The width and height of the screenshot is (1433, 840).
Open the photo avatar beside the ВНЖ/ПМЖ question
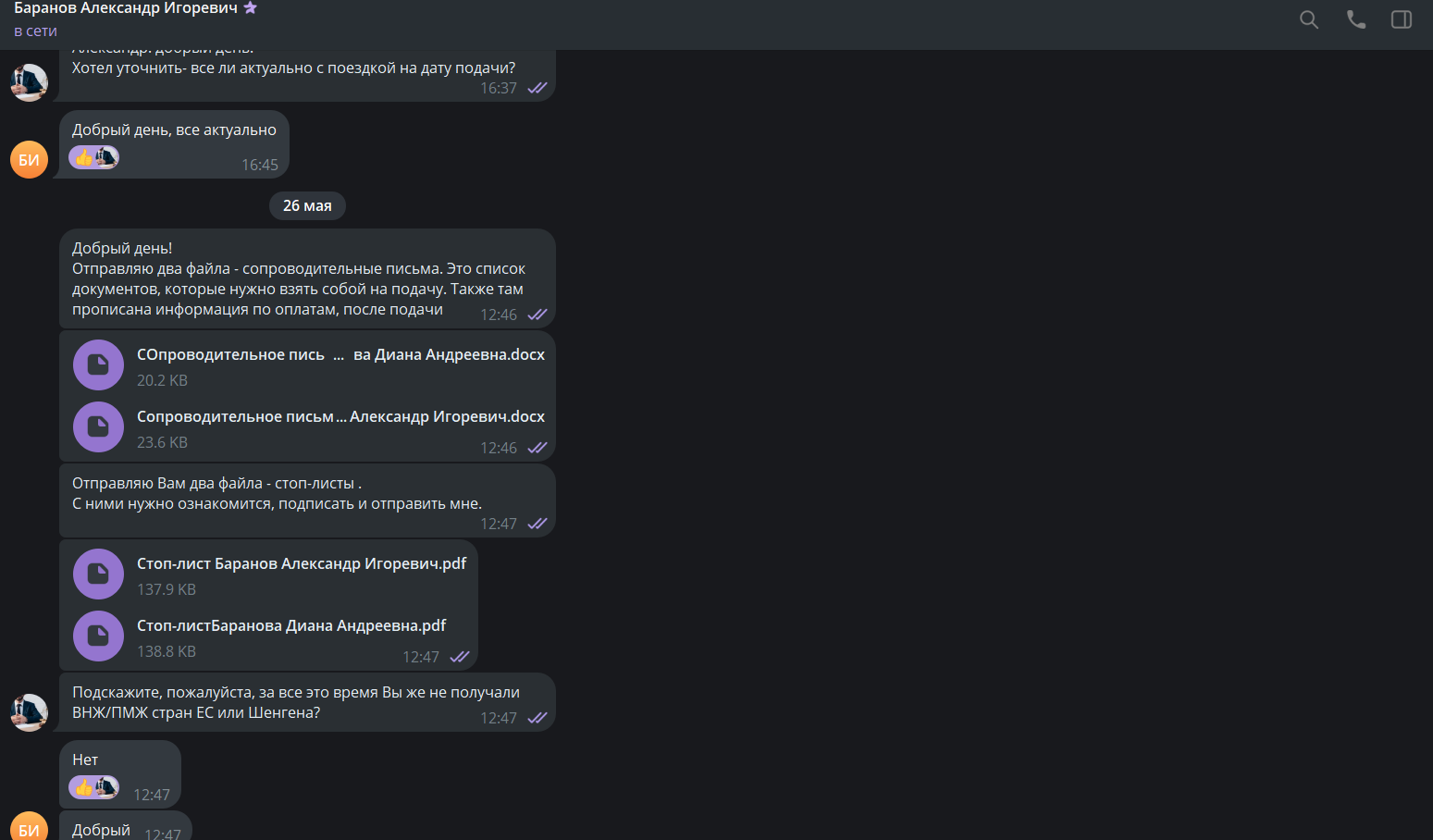click(29, 712)
